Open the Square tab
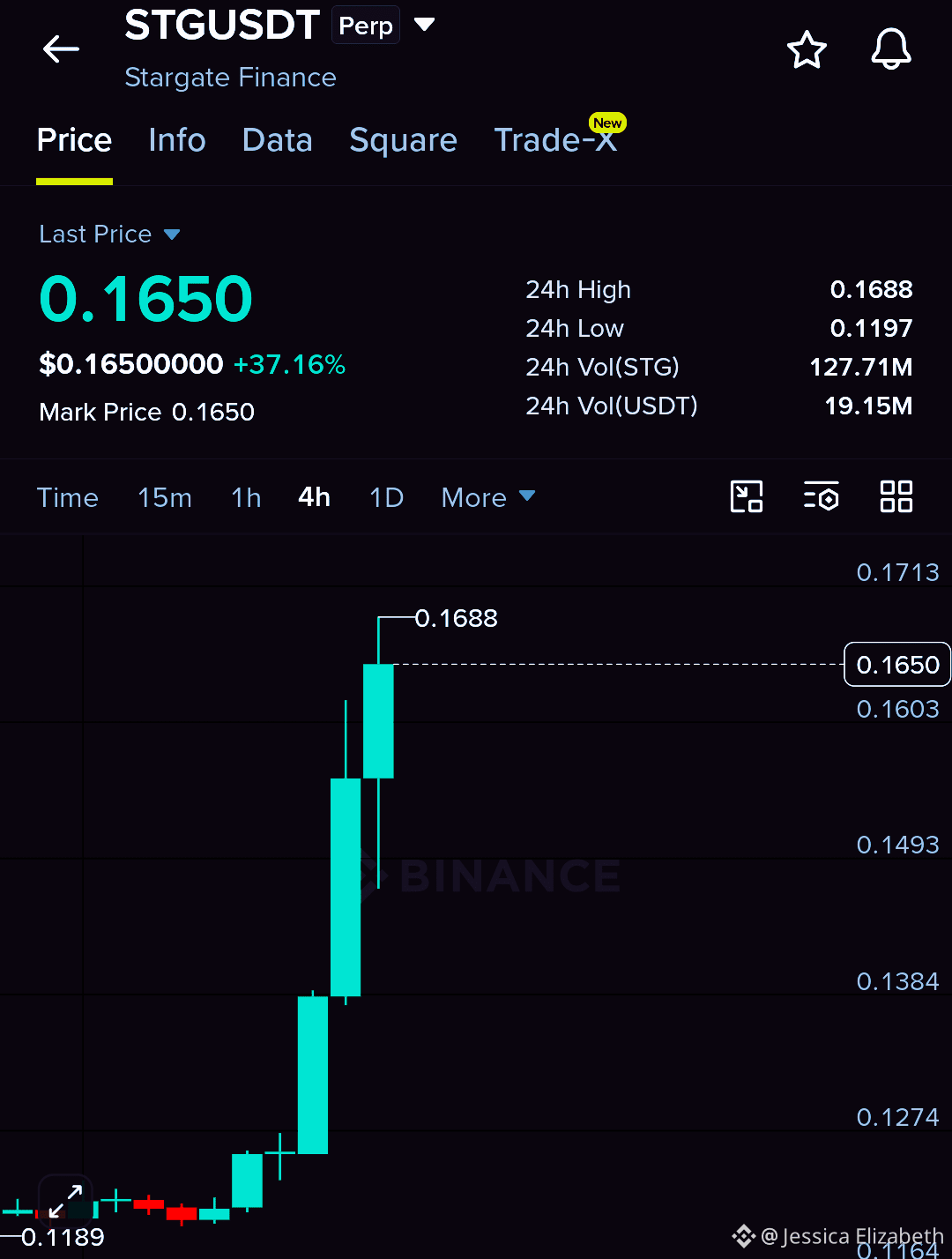 (x=403, y=141)
